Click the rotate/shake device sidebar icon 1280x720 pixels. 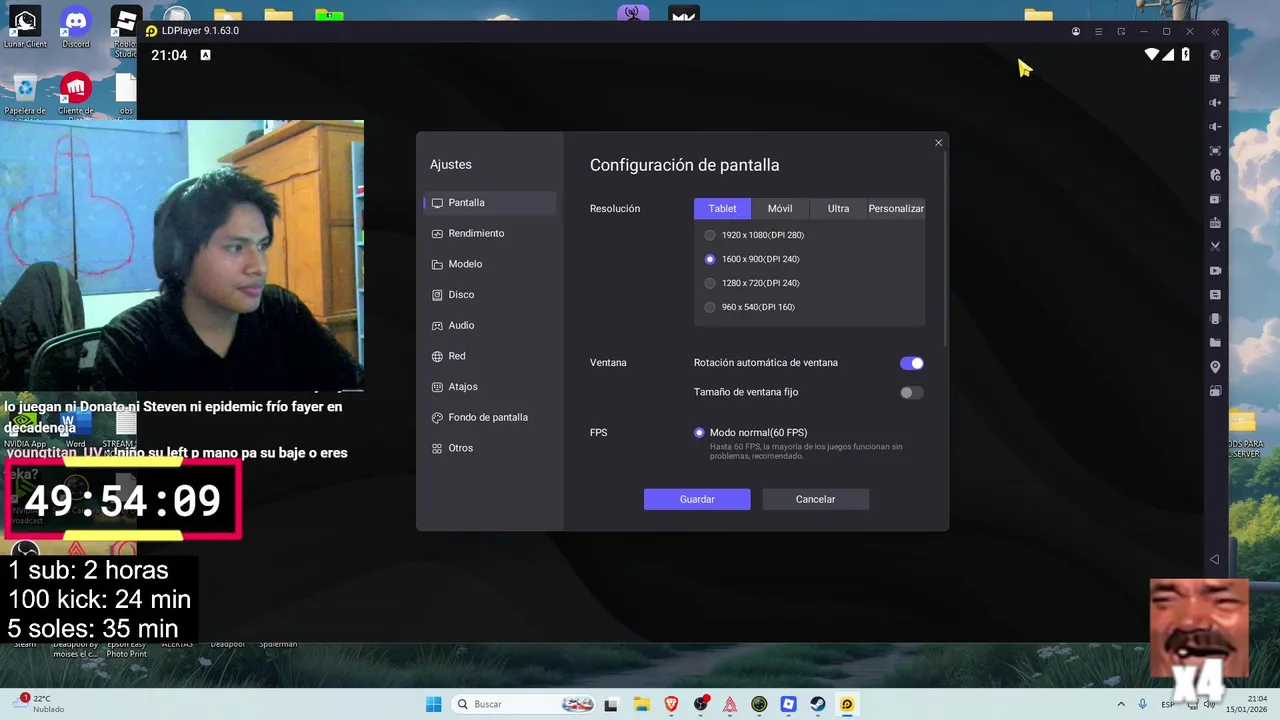click(x=1215, y=319)
